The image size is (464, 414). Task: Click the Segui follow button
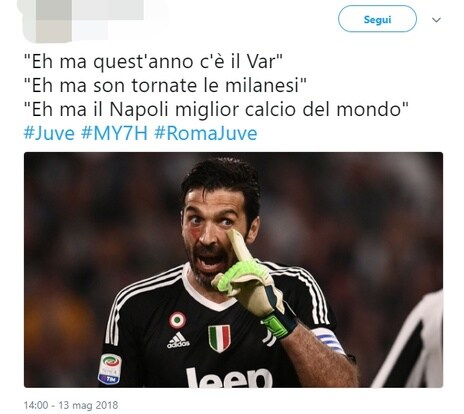click(377, 19)
